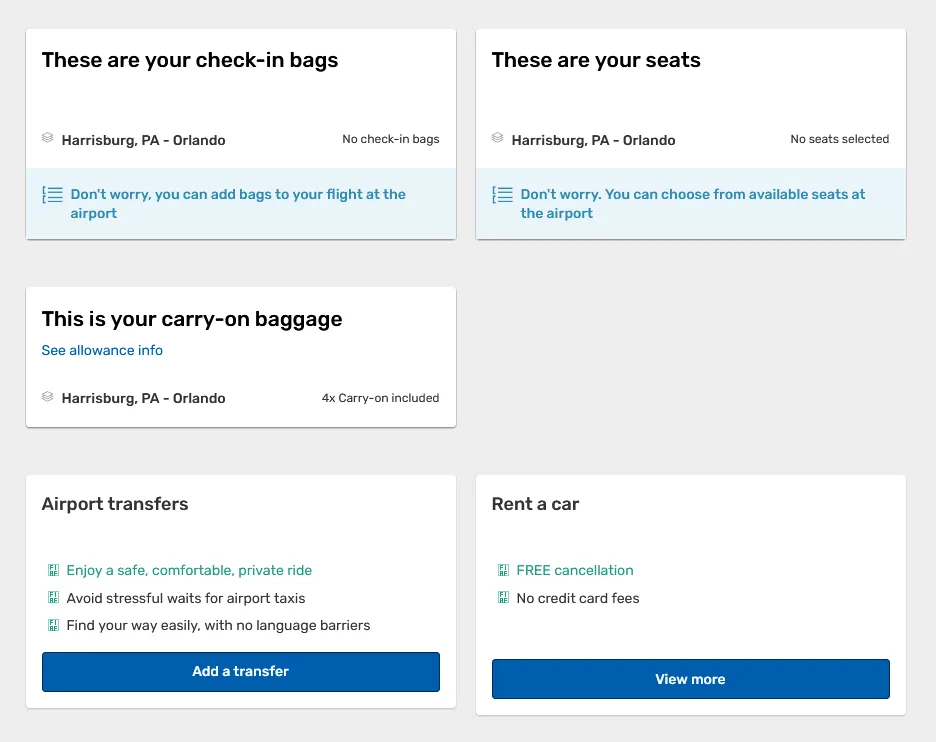Click 'choose from available seats' notice
The width and height of the screenshot is (936, 742).
point(692,204)
